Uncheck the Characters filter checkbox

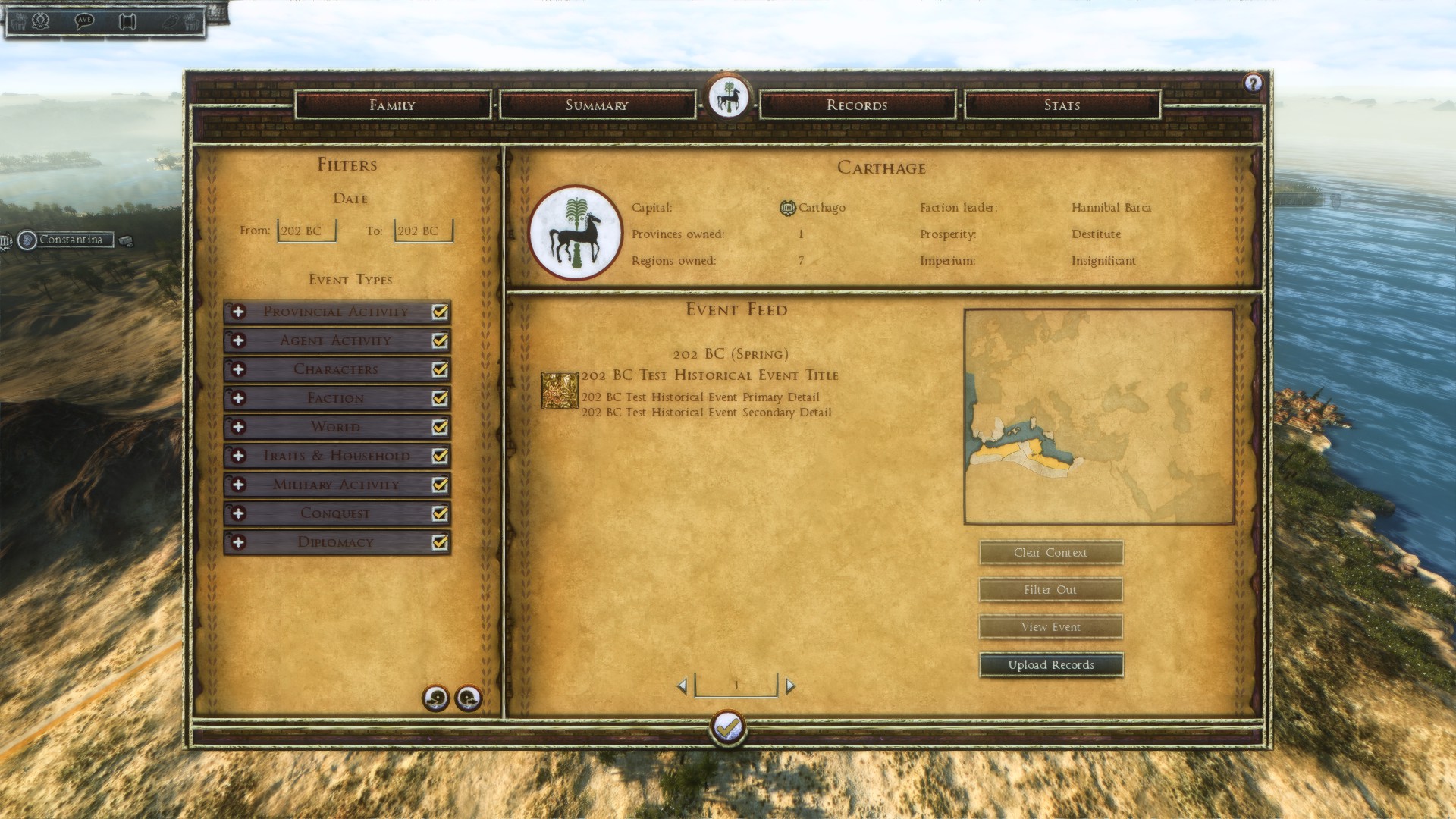pyautogui.click(x=440, y=369)
